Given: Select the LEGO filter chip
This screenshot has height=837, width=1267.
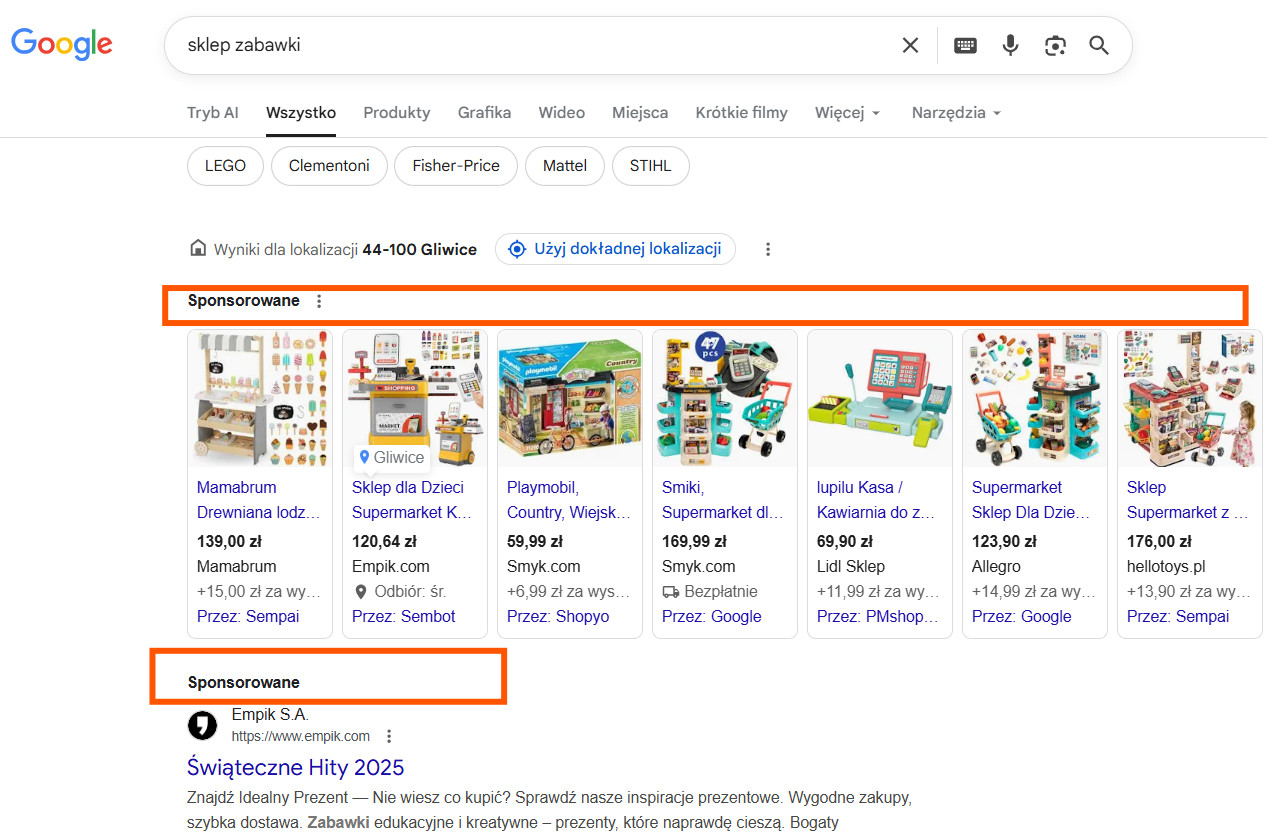Looking at the screenshot, I should point(224,165).
